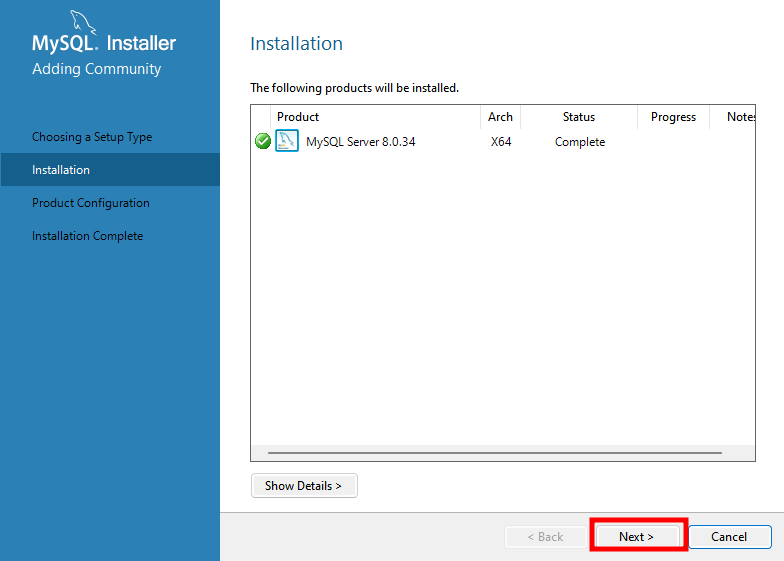
Task: Click the Complete status cell
Action: coord(580,142)
